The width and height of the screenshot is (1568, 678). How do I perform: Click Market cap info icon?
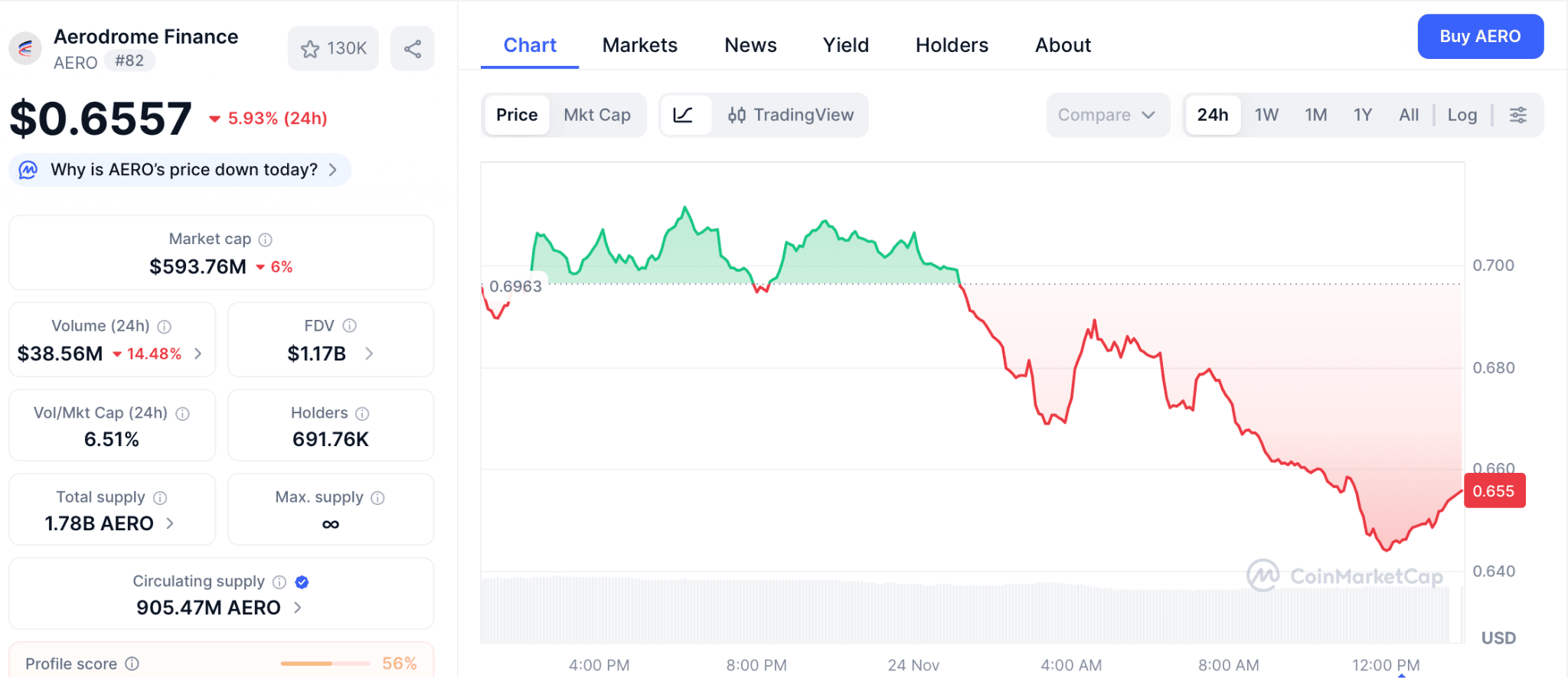[266, 240]
